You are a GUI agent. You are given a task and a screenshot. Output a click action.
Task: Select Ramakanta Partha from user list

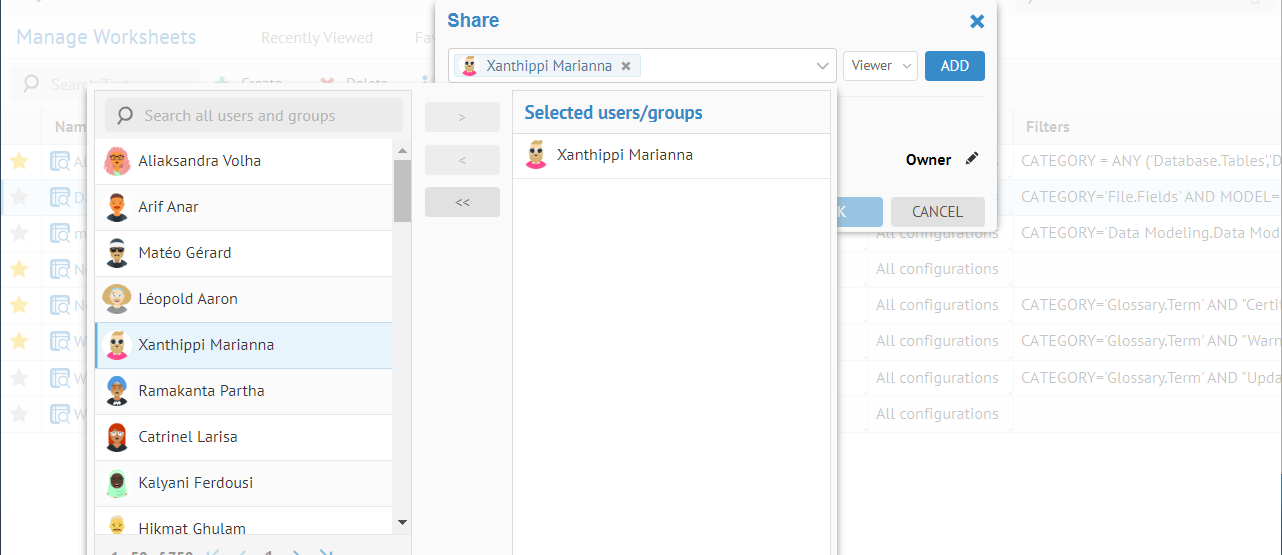201,391
